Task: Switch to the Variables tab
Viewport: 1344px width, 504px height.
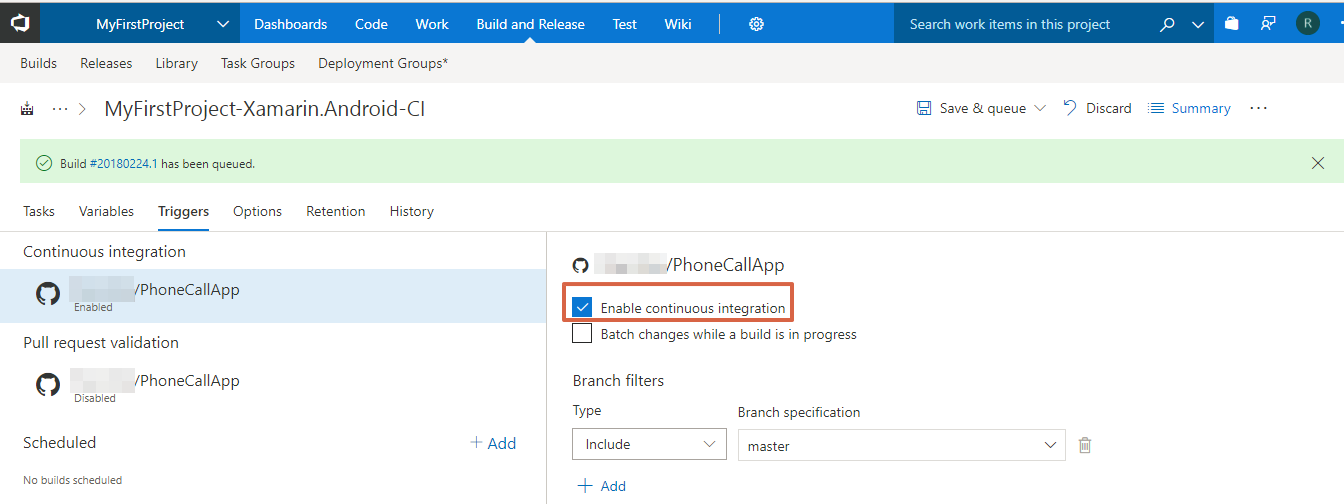Action: [x=106, y=211]
